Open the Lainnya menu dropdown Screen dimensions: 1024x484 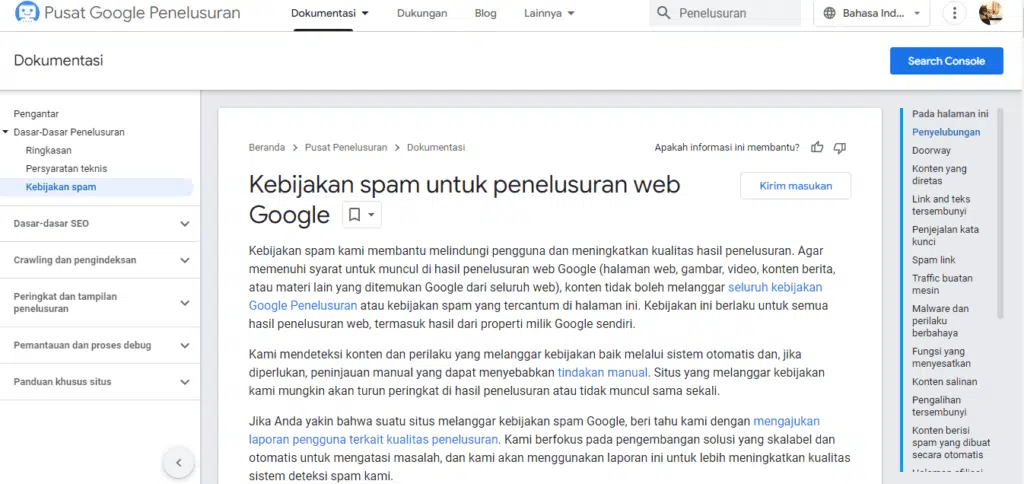pos(549,14)
